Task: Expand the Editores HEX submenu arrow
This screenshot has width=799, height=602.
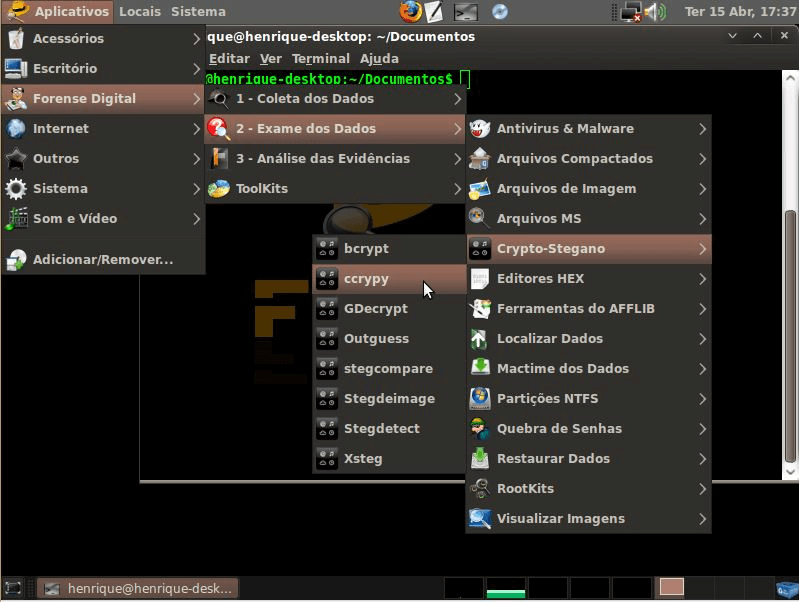Action: click(703, 279)
